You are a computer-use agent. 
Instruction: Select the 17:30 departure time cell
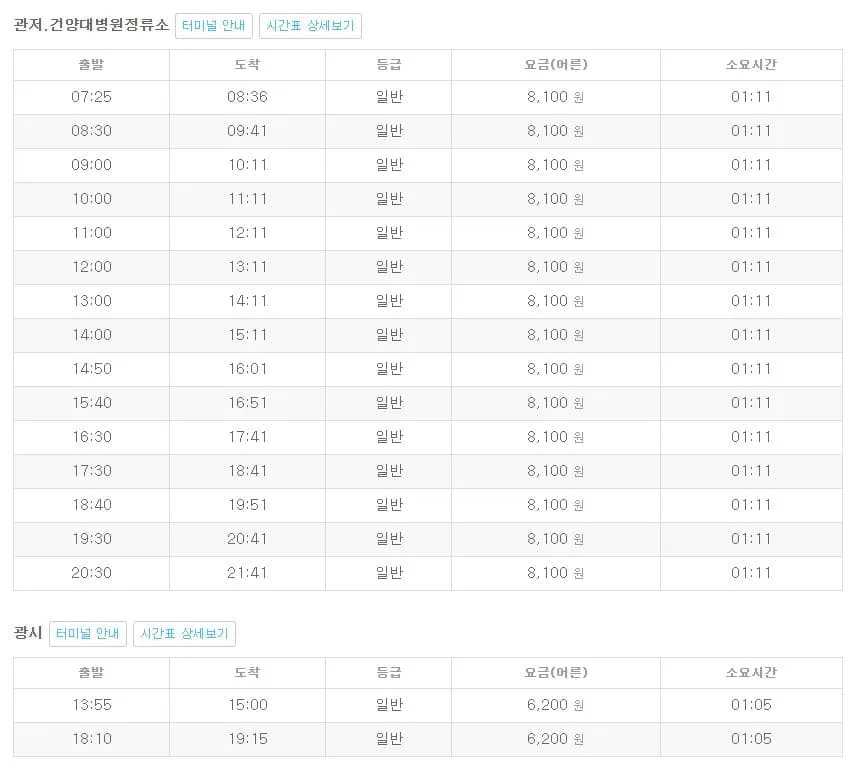91,471
